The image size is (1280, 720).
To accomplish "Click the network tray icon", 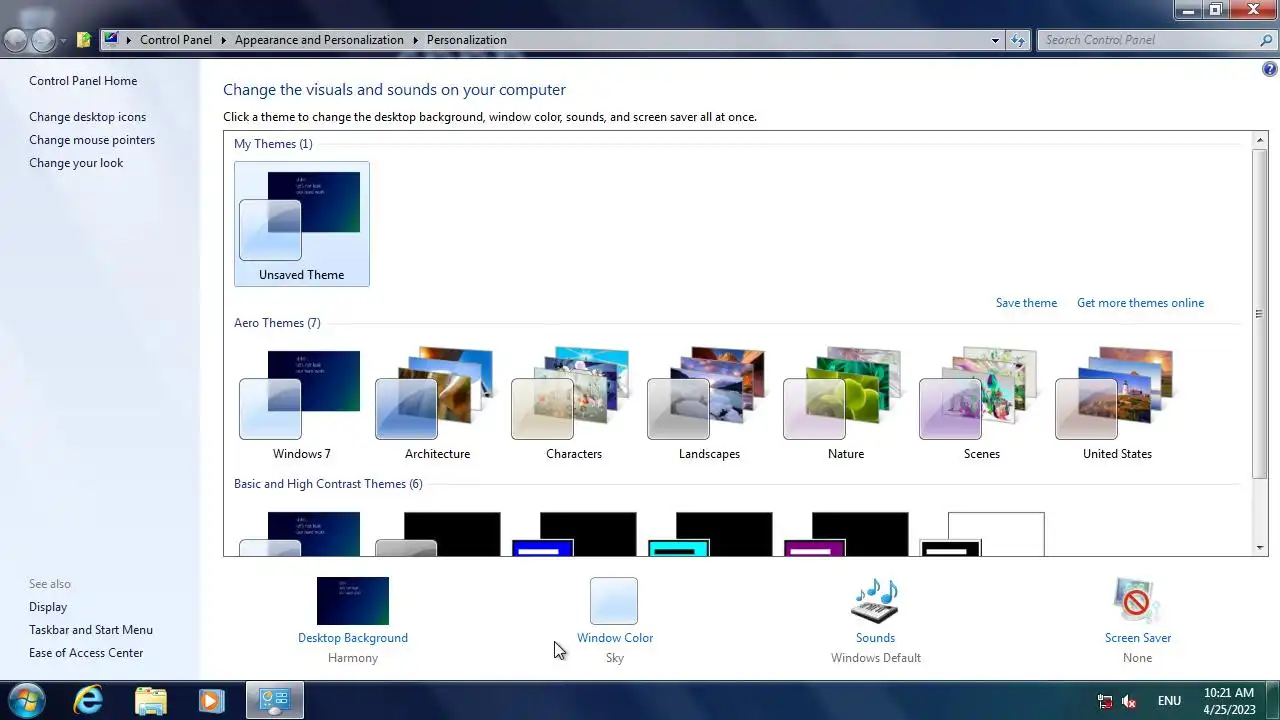I will tap(1105, 701).
